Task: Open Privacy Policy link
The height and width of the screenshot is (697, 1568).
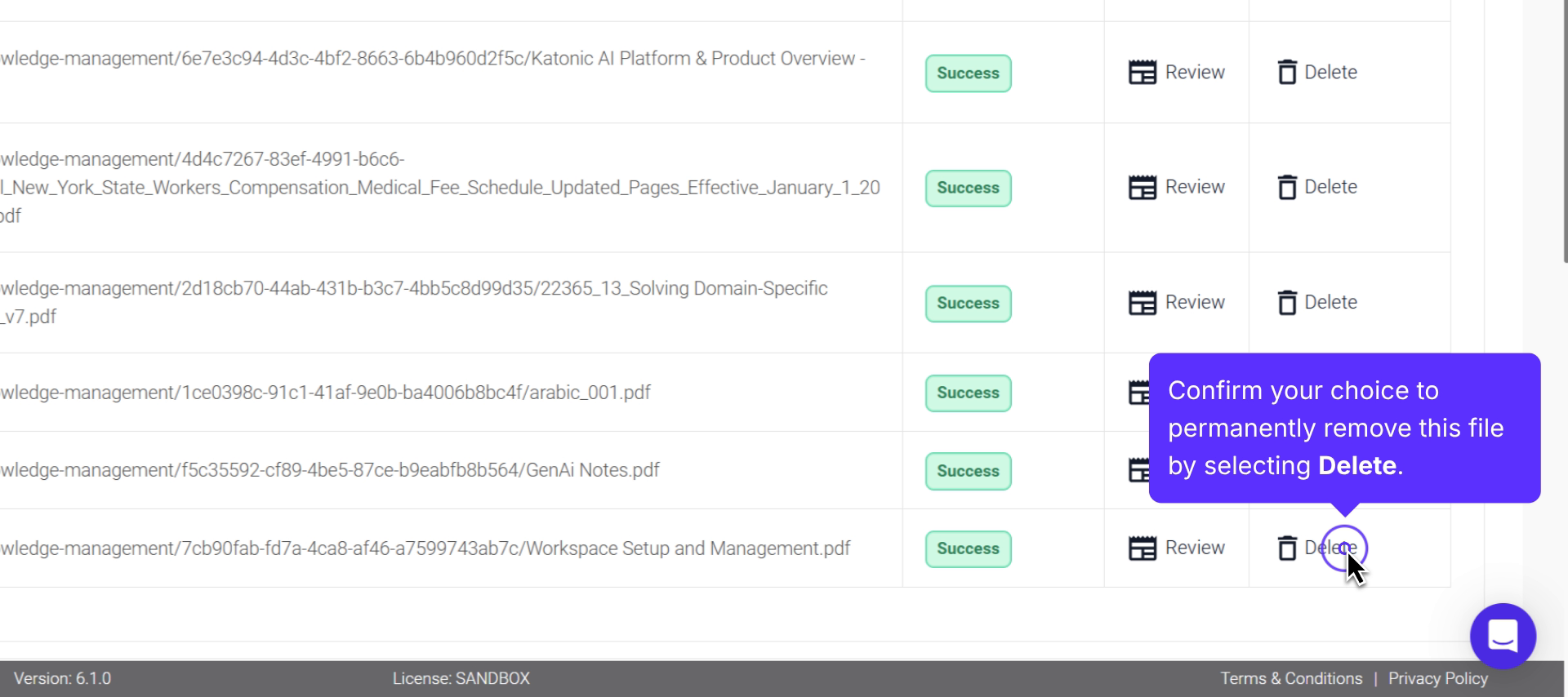Action: [1437, 678]
